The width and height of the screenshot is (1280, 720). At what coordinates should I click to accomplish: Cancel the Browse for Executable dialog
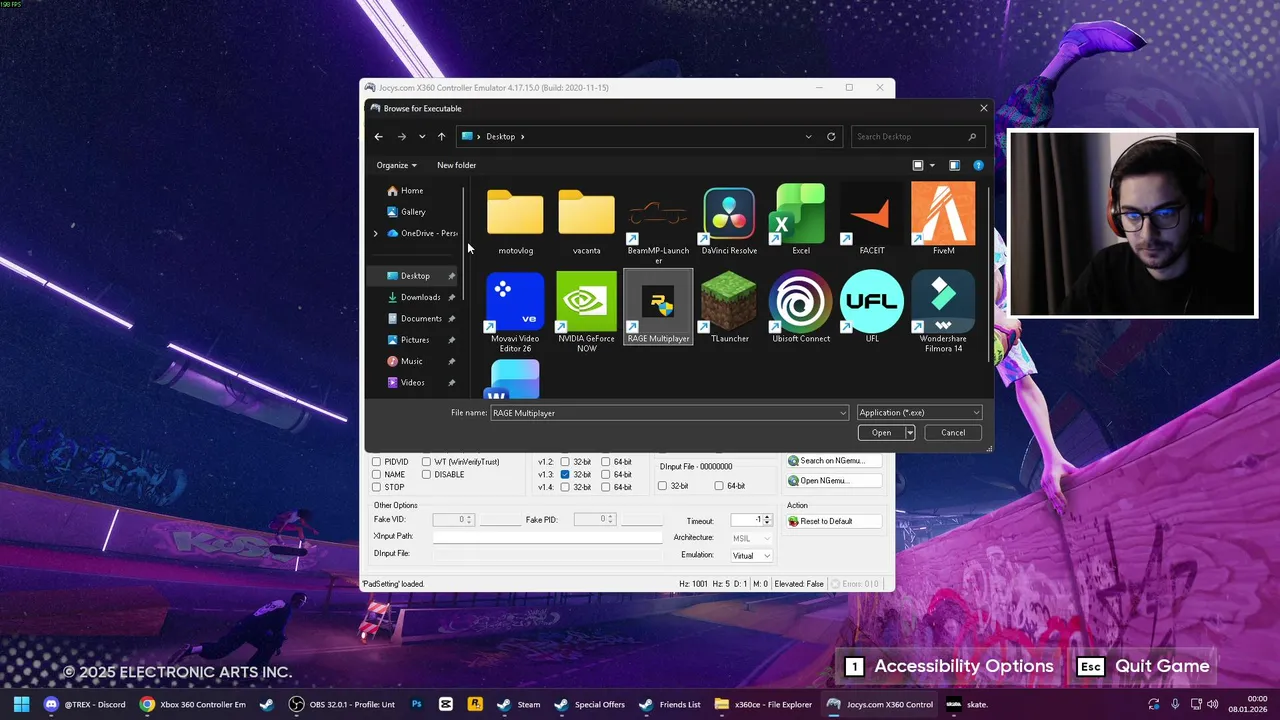point(953,433)
